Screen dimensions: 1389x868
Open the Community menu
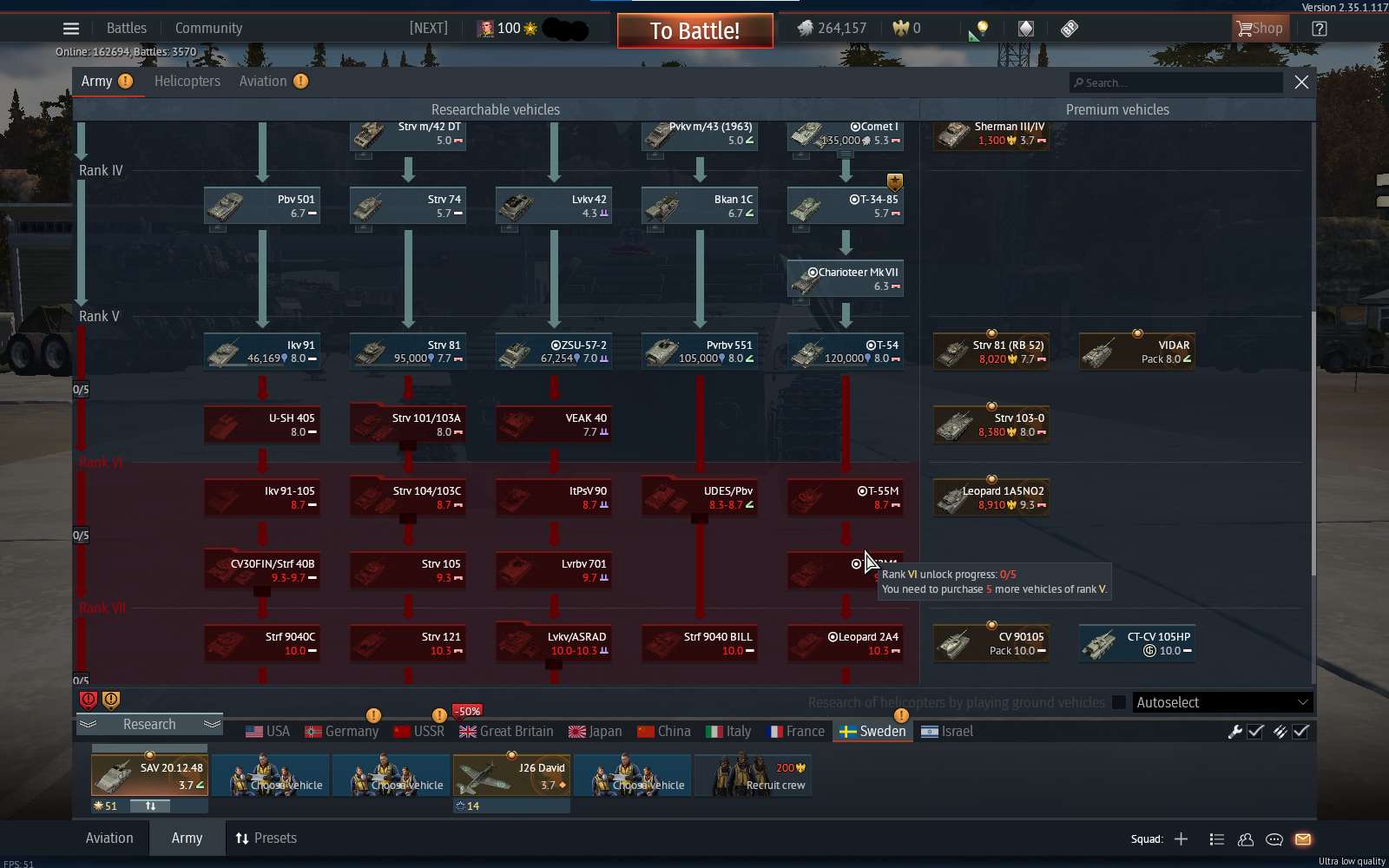[x=209, y=29]
